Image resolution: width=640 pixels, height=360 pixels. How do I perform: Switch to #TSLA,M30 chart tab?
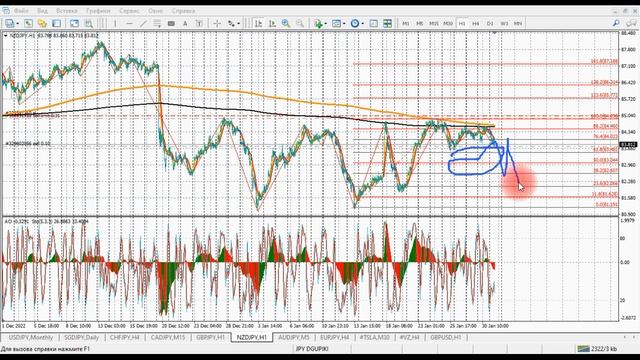pos(374,338)
